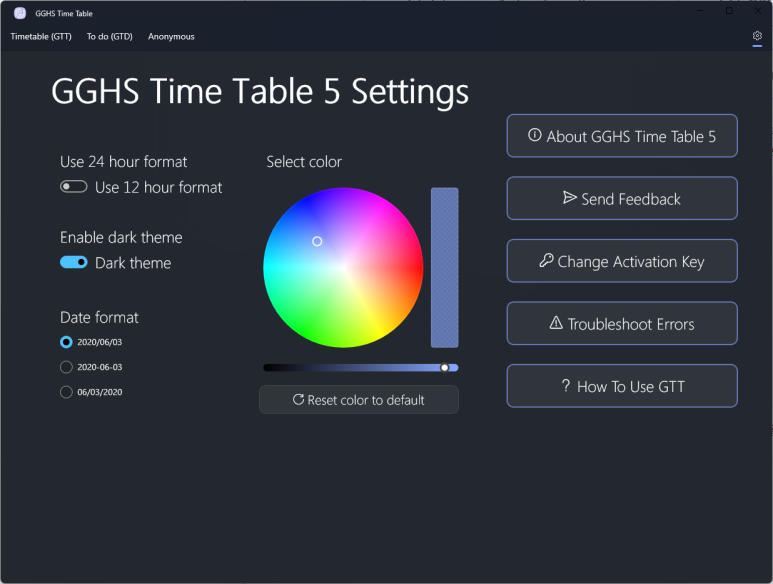The height and width of the screenshot is (584, 773).
Task: Maximize the GGHS Time Table window
Action: point(729,11)
